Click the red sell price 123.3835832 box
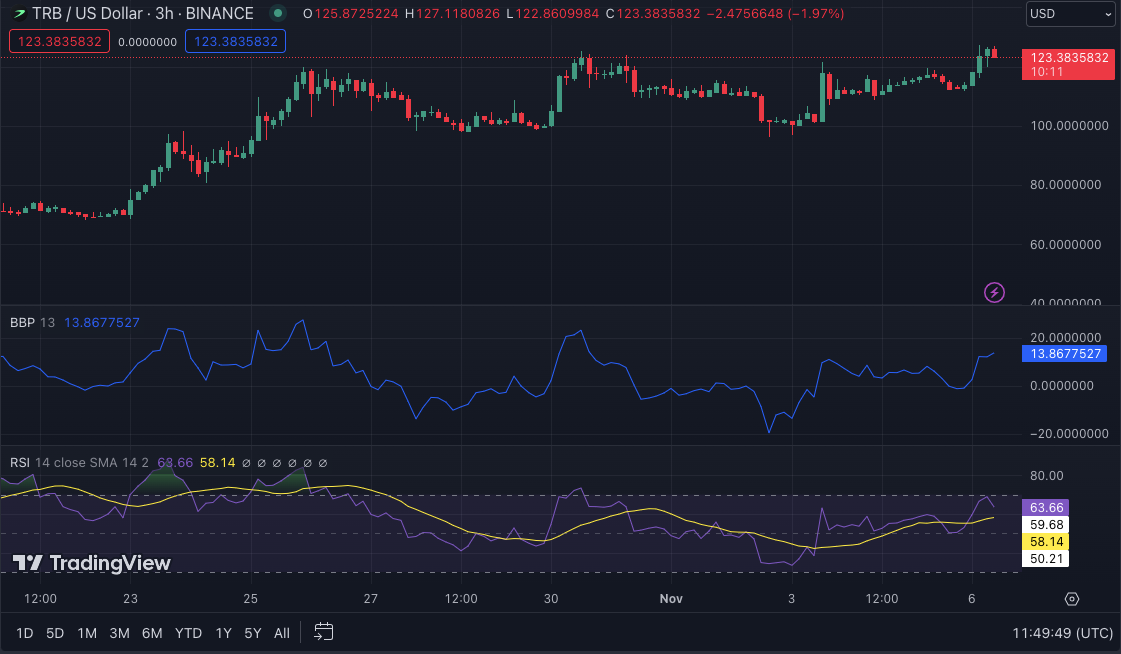The image size is (1121, 654). (x=59, y=41)
